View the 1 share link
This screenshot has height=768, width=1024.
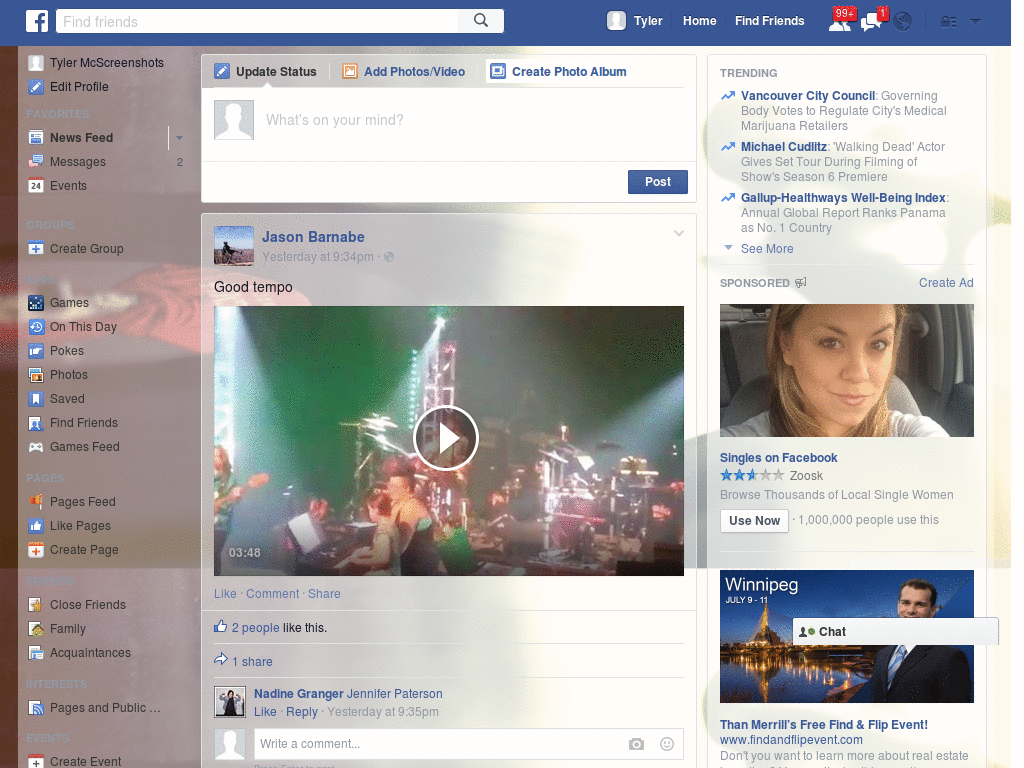(252, 662)
